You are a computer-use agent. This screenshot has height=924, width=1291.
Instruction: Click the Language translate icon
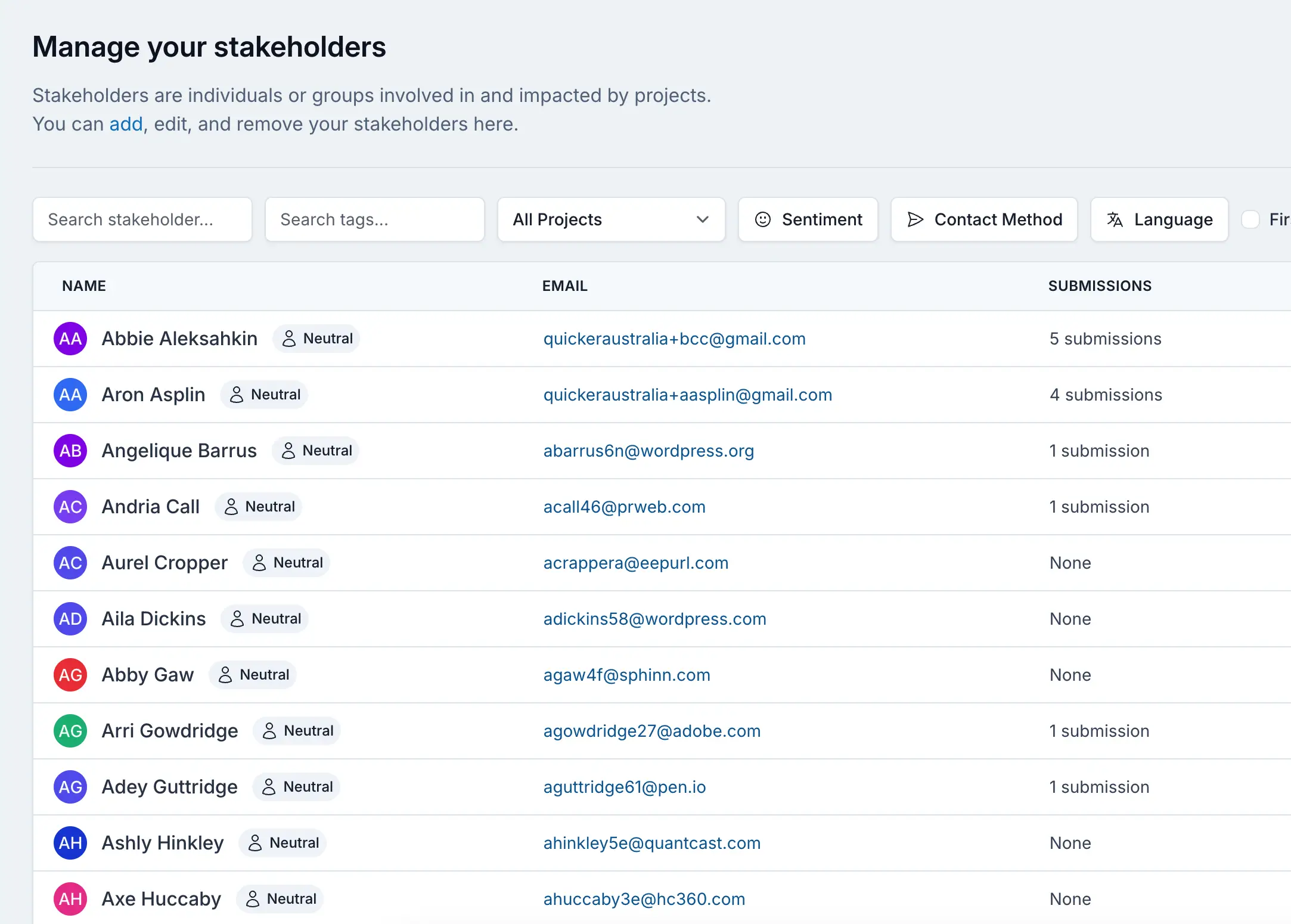coord(1115,219)
